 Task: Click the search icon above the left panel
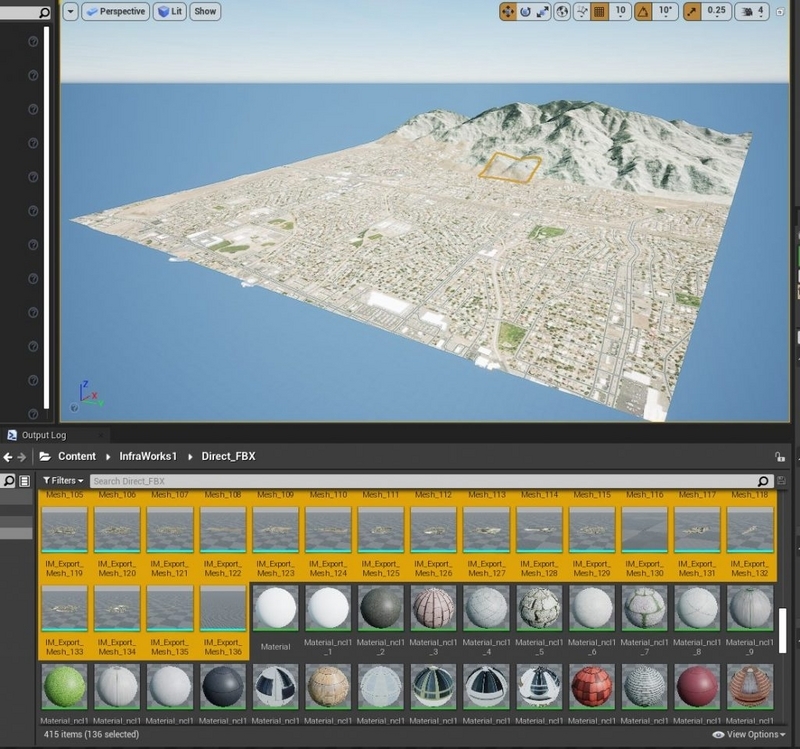click(44, 13)
